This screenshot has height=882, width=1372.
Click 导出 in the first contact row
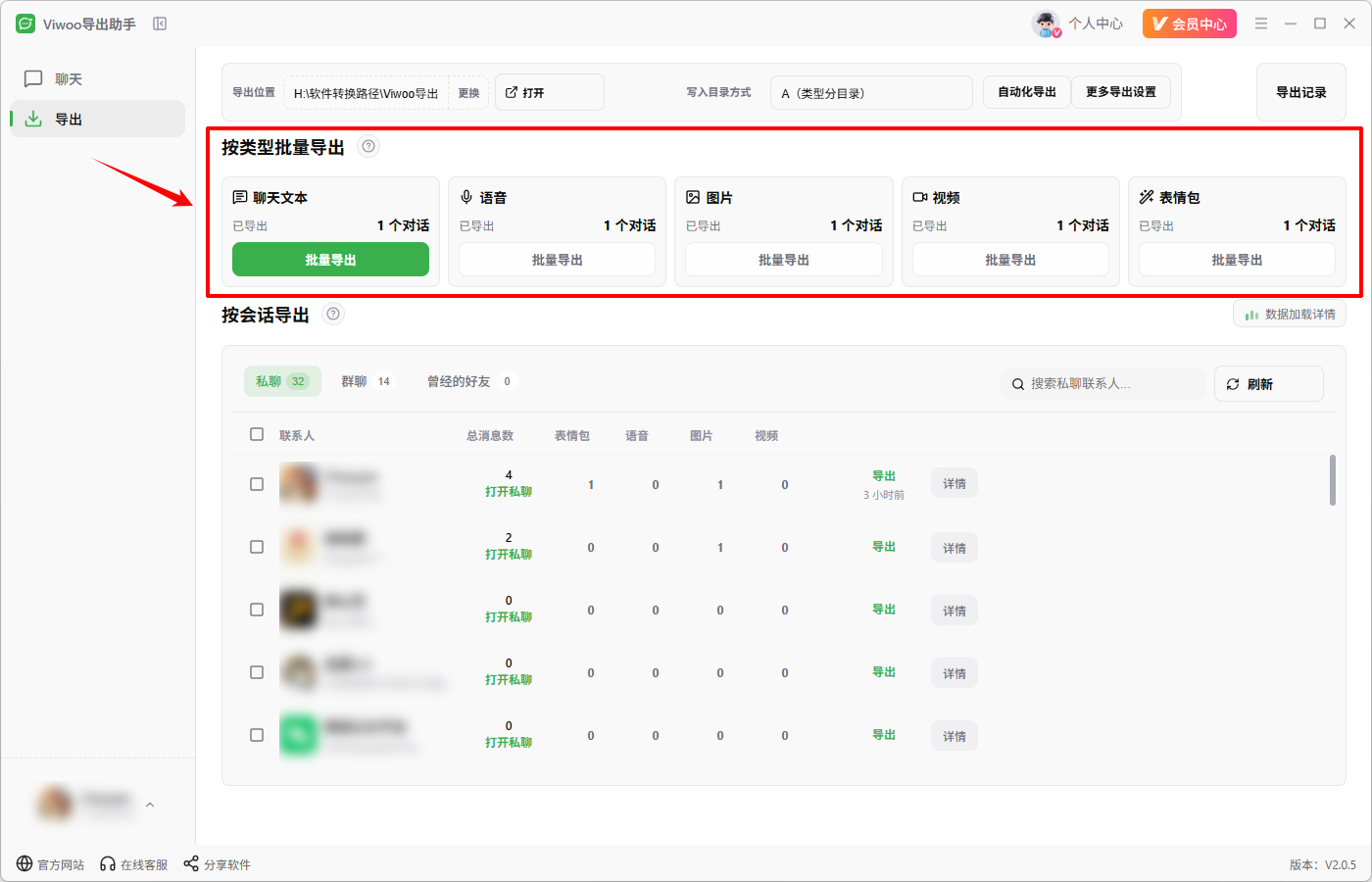pos(884,476)
